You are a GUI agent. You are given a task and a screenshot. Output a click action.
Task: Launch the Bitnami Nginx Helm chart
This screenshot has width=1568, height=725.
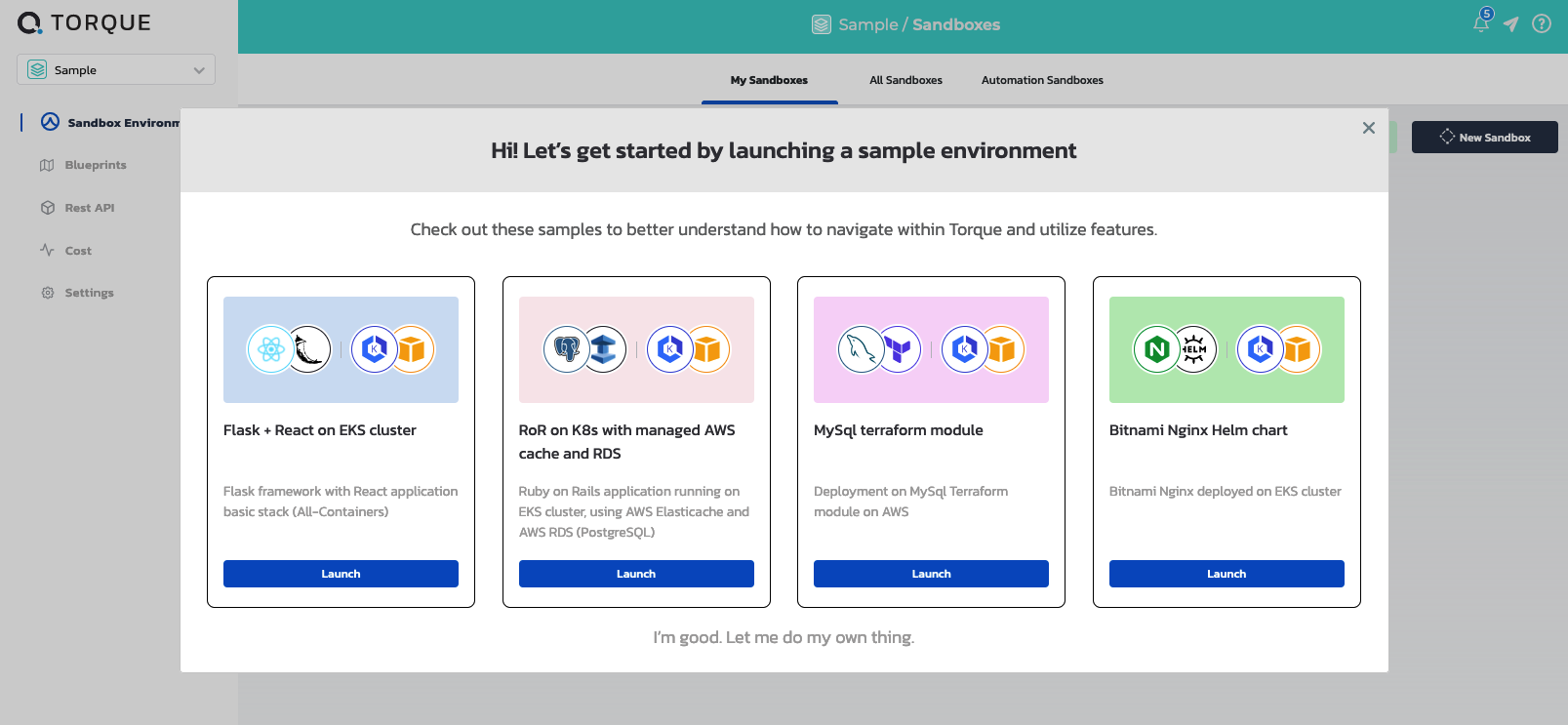(1226, 574)
